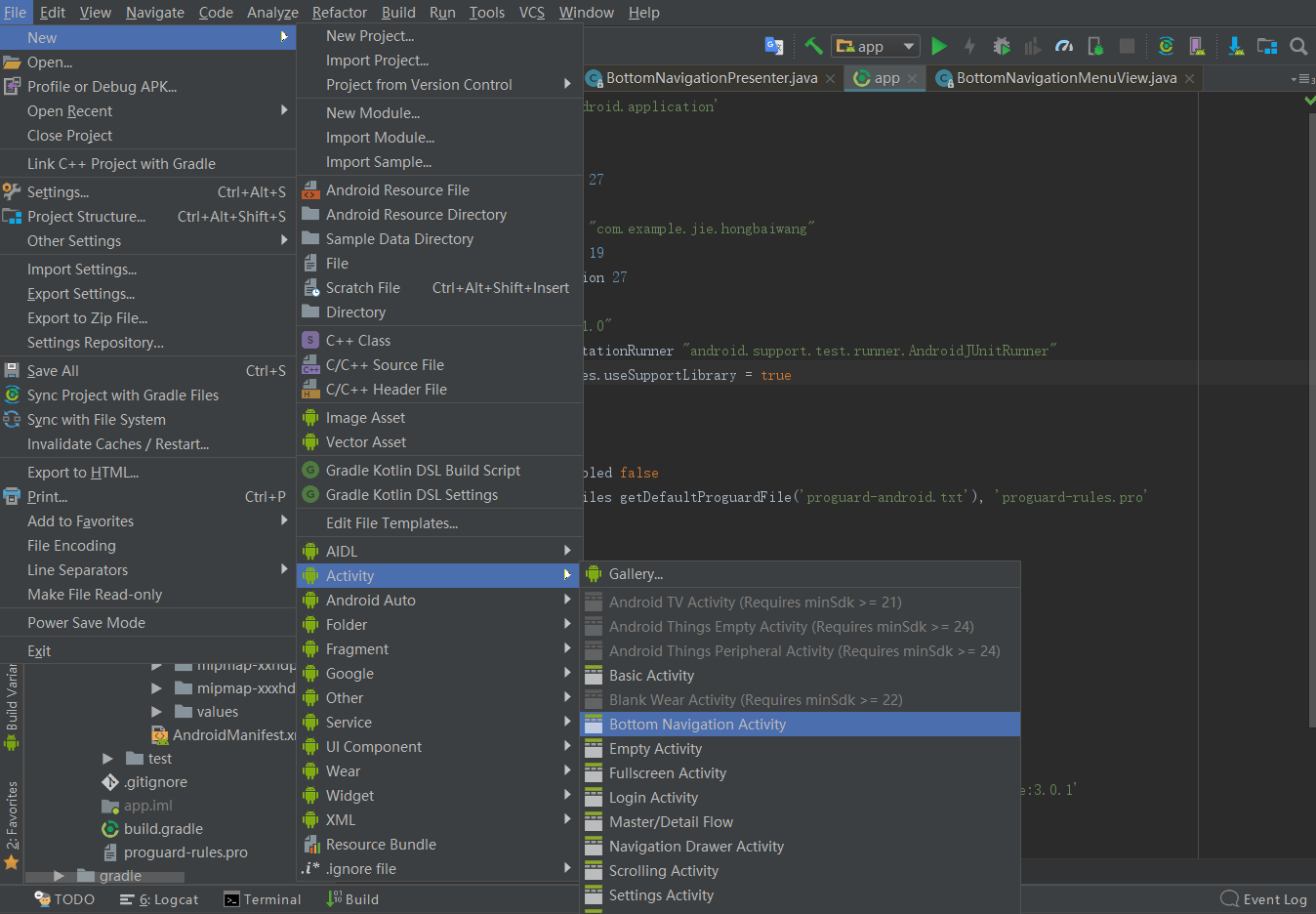Expand Project from Version Control submenu
The height and width of the screenshot is (914, 1316).
[x=439, y=85]
